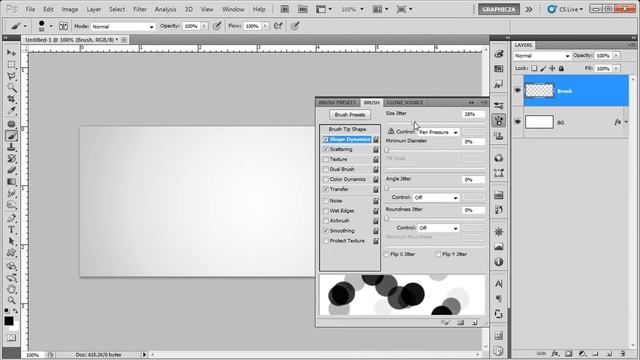The height and width of the screenshot is (360, 640).
Task: Open the Window menu
Action: click(x=233, y=9)
